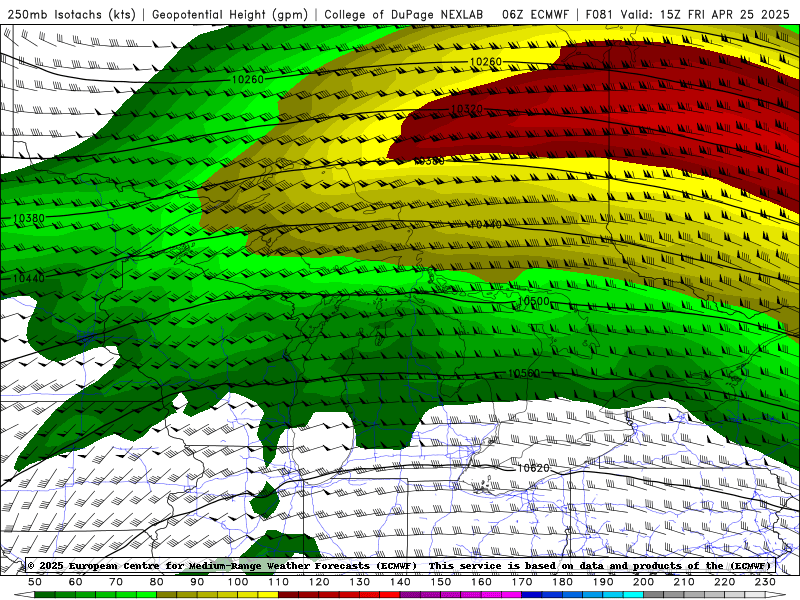Click the 10620 contour label
Image resolution: width=800 pixels, height=600 pixels.
point(534,468)
